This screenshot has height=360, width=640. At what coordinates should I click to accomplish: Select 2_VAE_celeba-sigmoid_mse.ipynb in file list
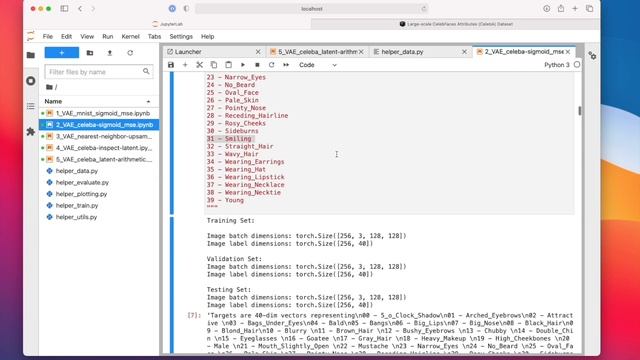click(x=99, y=124)
